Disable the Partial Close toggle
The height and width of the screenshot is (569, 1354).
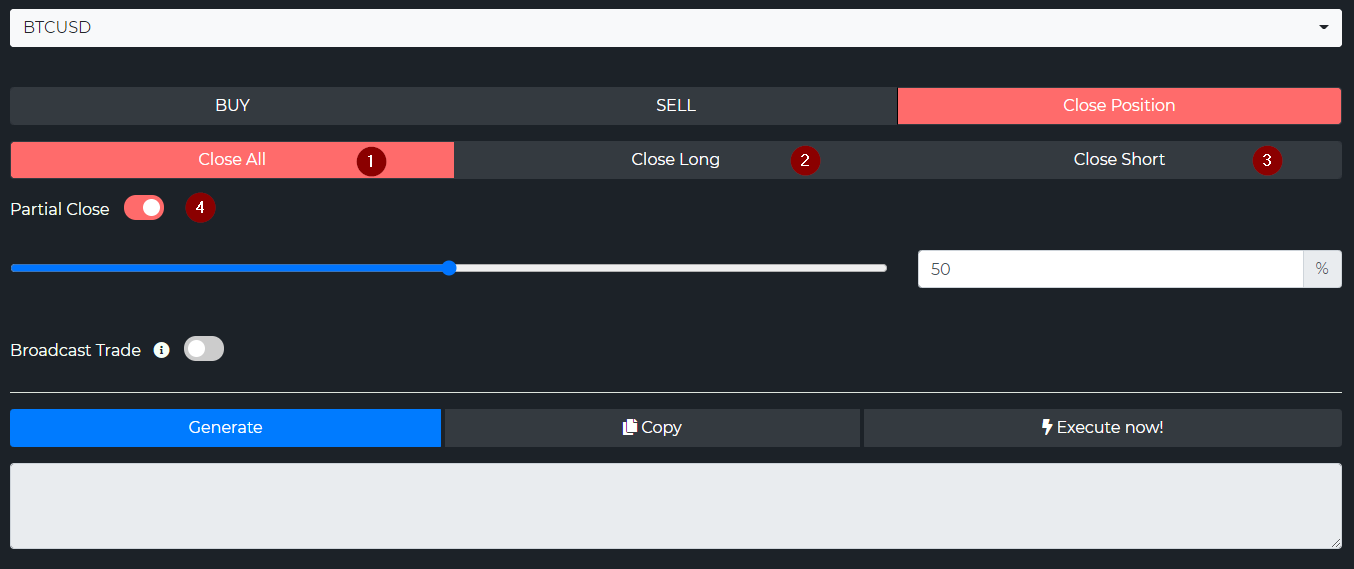(x=144, y=208)
